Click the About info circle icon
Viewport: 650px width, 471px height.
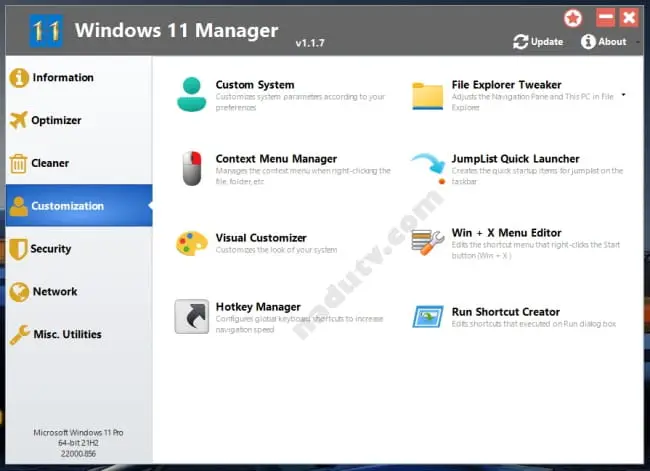click(x=588, y=41)
